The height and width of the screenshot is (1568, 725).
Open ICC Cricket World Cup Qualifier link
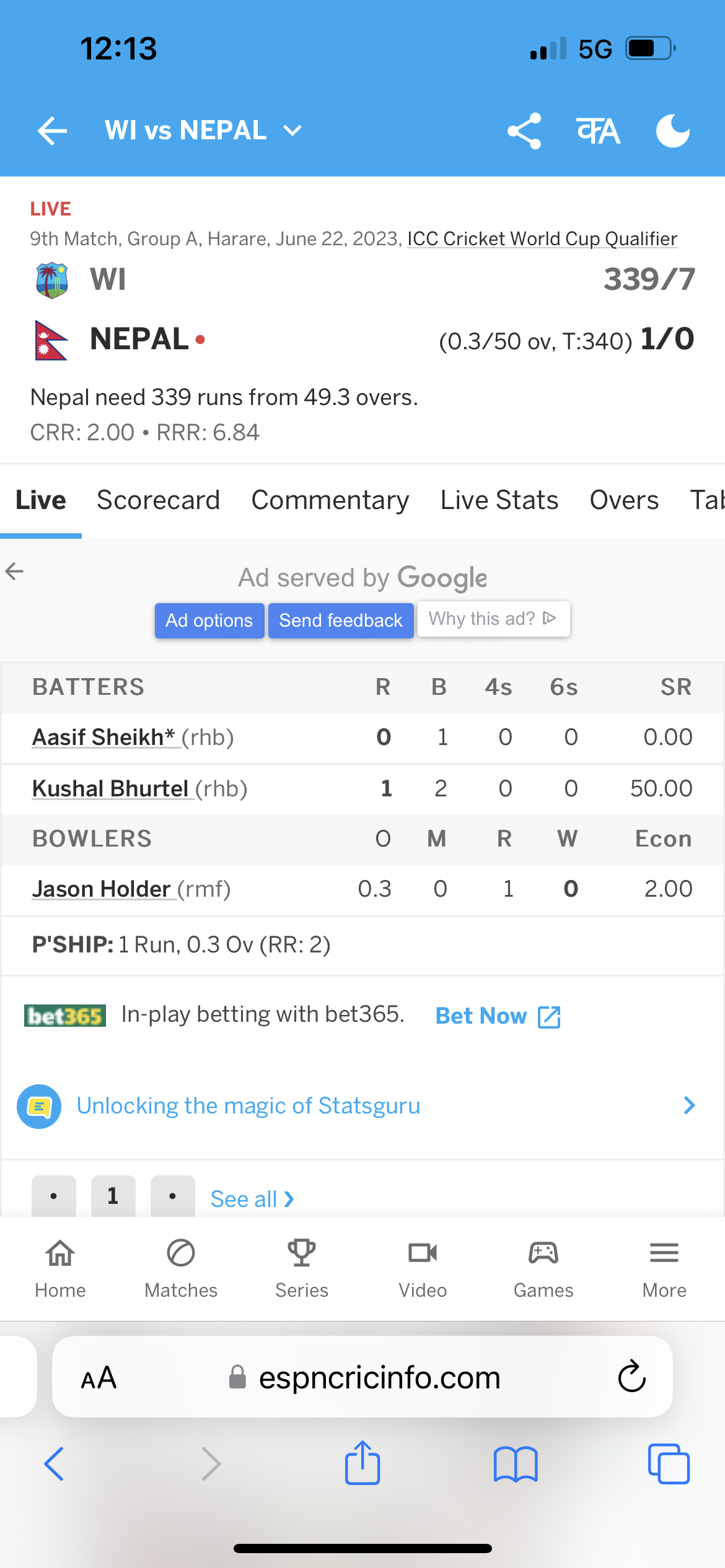point(542,239)
